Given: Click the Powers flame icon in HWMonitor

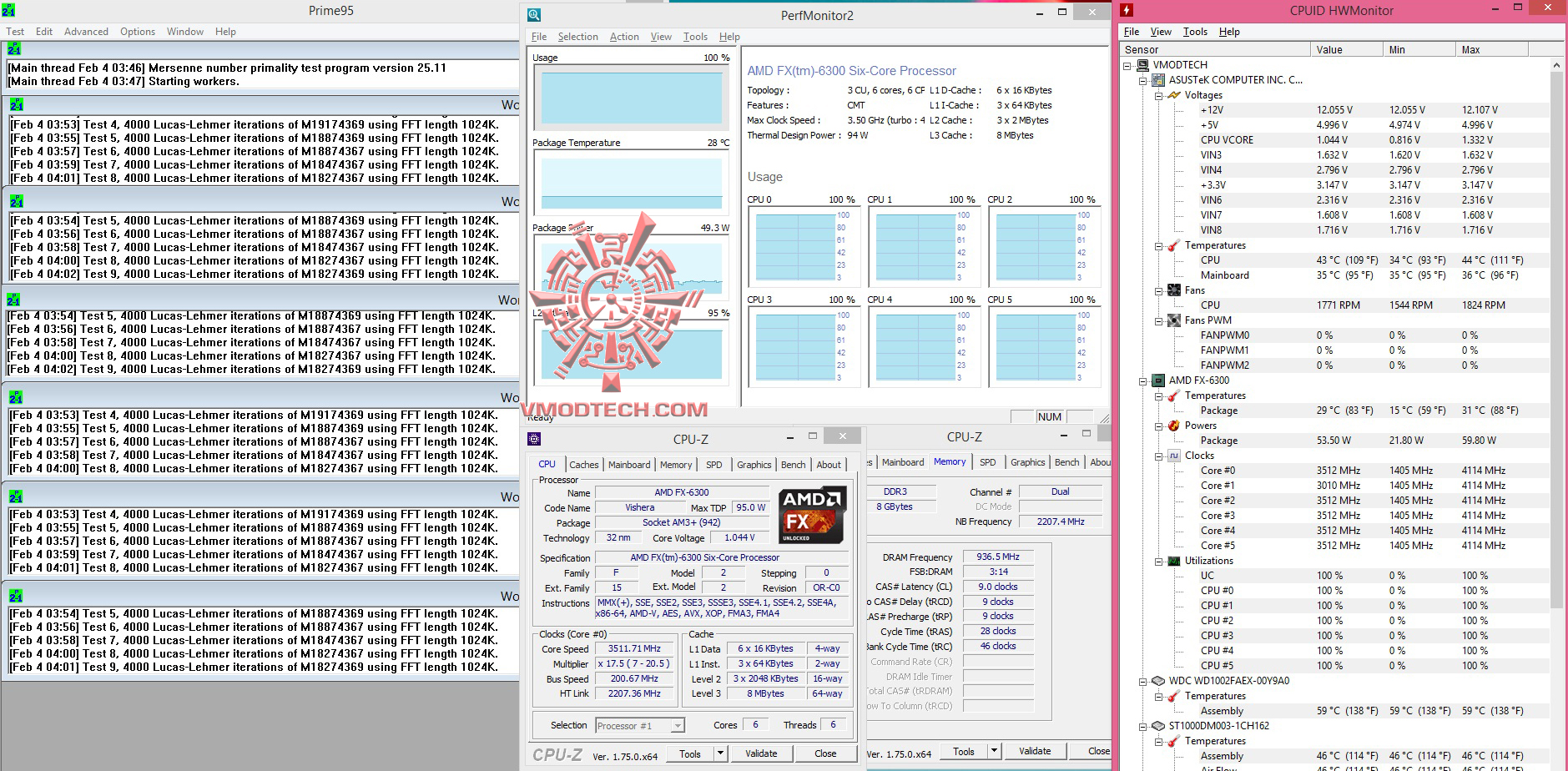Looking at the screenshot, I should click(x=1174, y=426).
